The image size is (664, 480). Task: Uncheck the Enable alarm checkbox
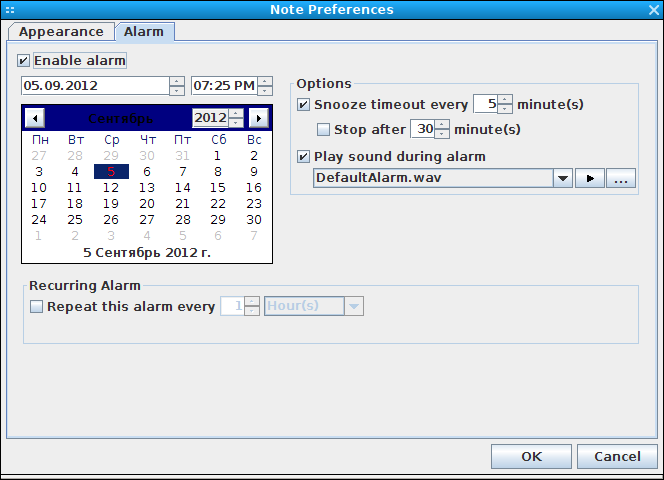[x=23, y=61]
